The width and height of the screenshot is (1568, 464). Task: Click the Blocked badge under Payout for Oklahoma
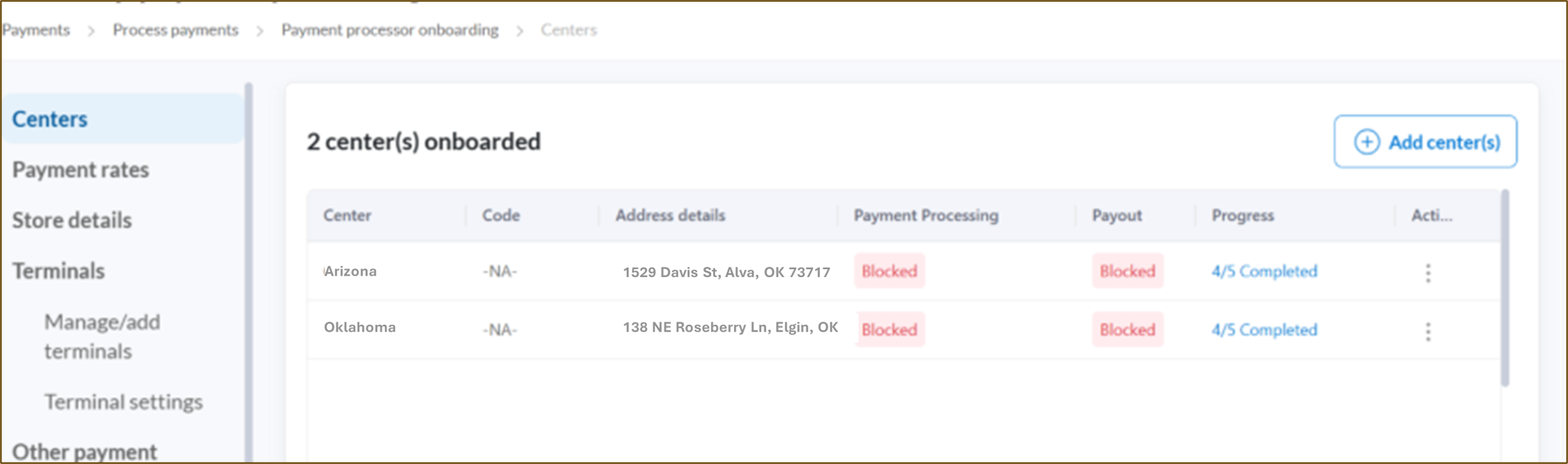(1127, 330)
